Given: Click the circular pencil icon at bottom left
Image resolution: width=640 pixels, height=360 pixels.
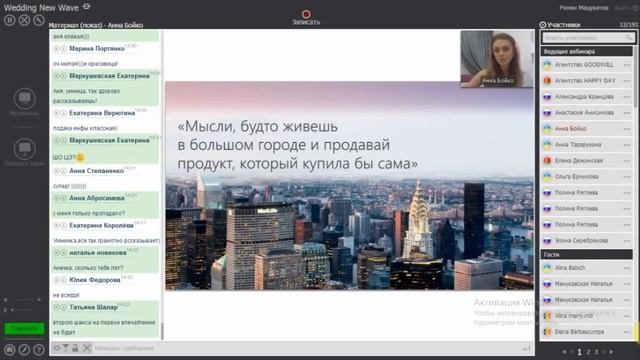Looking at the screenshot, I should click(24, 350).
